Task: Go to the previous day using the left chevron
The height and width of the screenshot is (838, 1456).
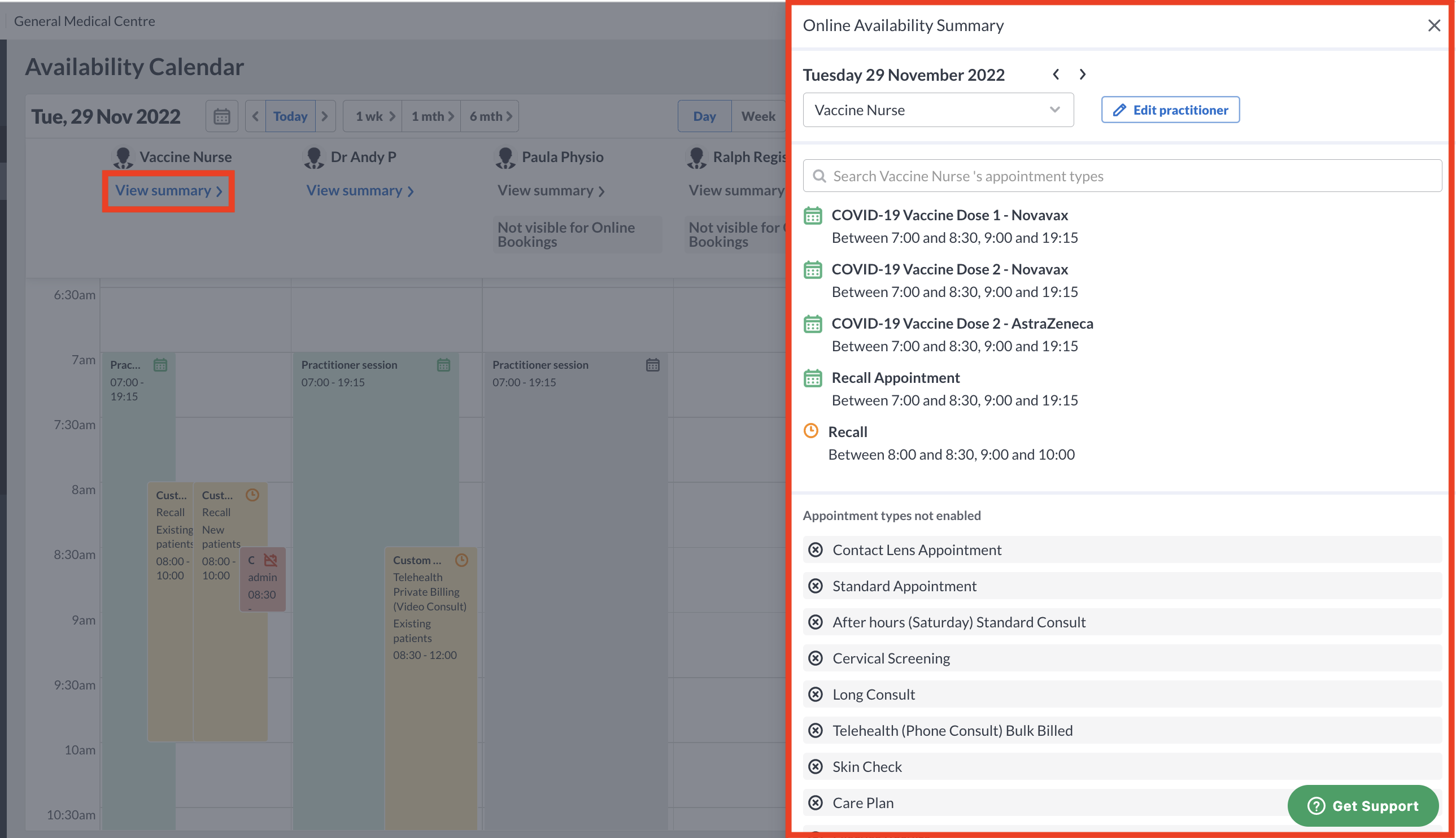Action: (x=1056, y=74)
